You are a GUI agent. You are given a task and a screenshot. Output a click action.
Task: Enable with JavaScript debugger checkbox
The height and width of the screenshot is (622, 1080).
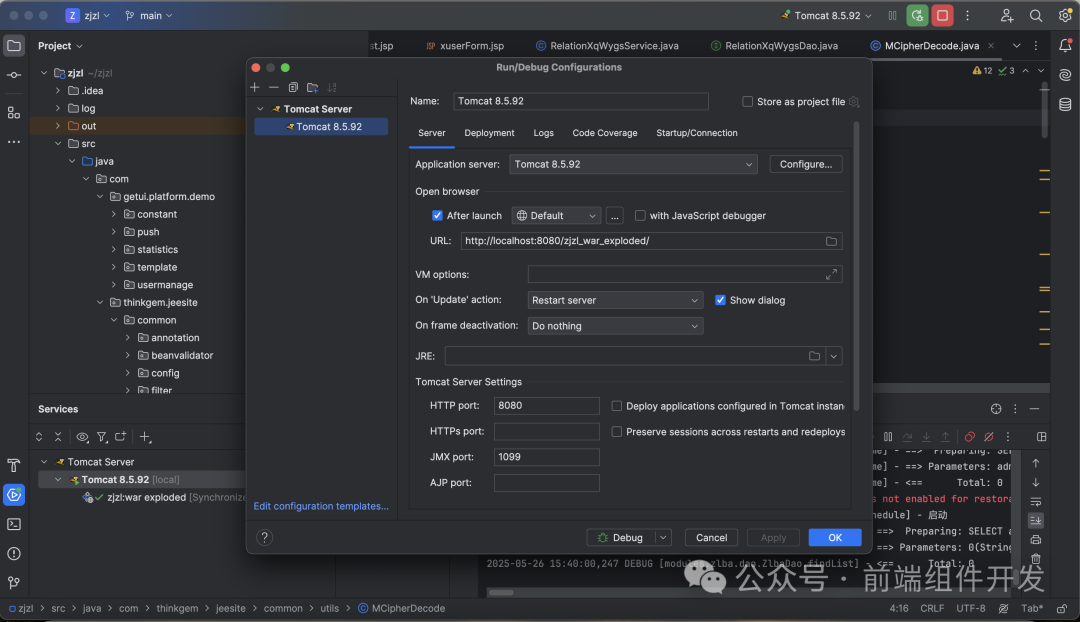coord(640,216)
